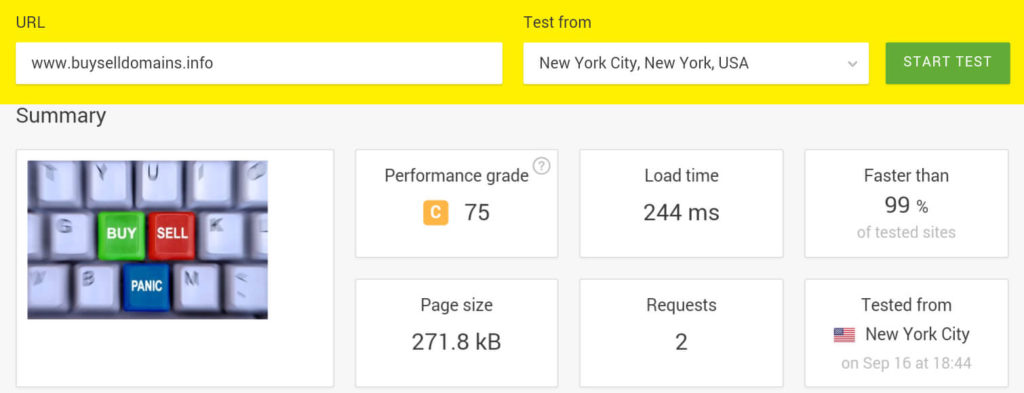Click the 271.8 kB page size value
The image size is (1024, 393).
point(456,341)
